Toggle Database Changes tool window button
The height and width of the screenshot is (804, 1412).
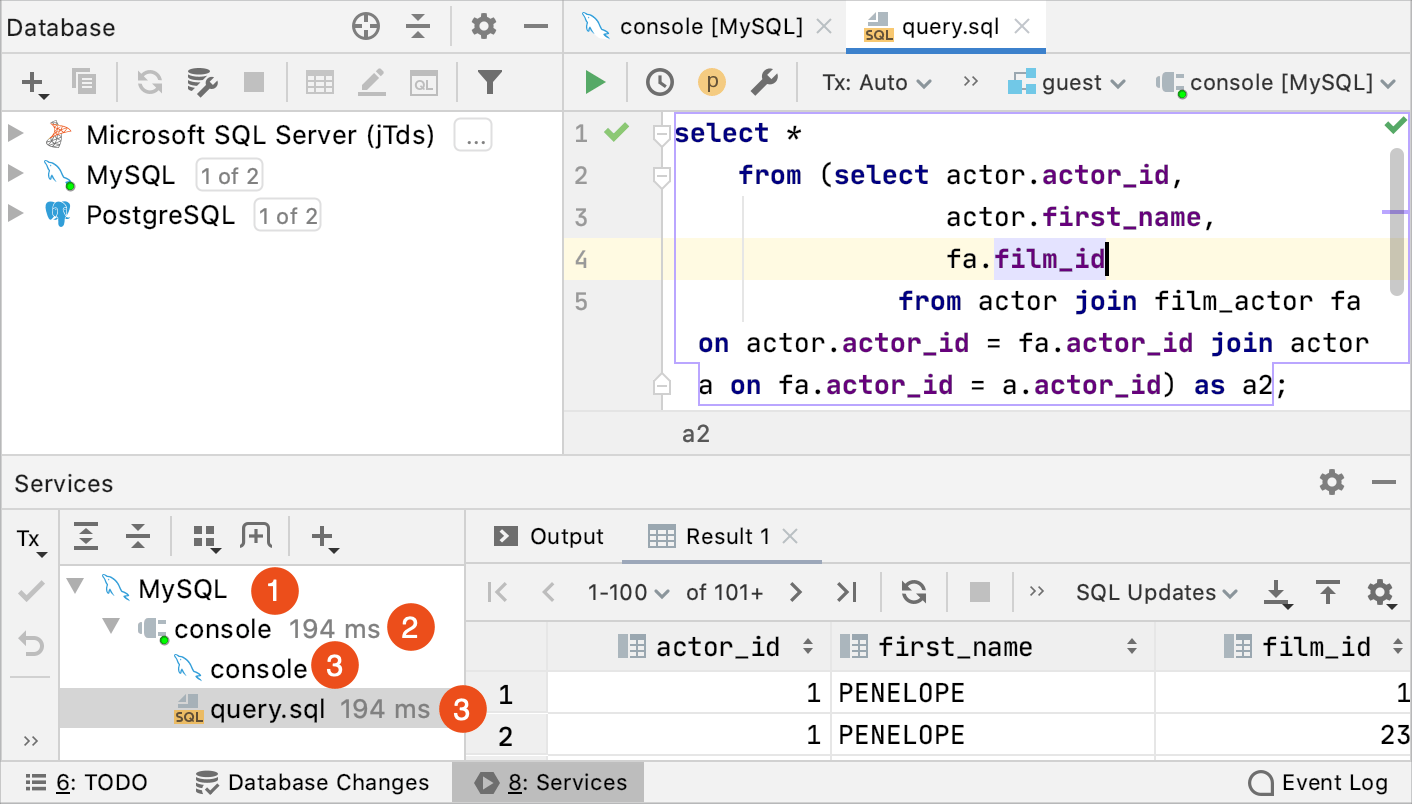(312, 782)
